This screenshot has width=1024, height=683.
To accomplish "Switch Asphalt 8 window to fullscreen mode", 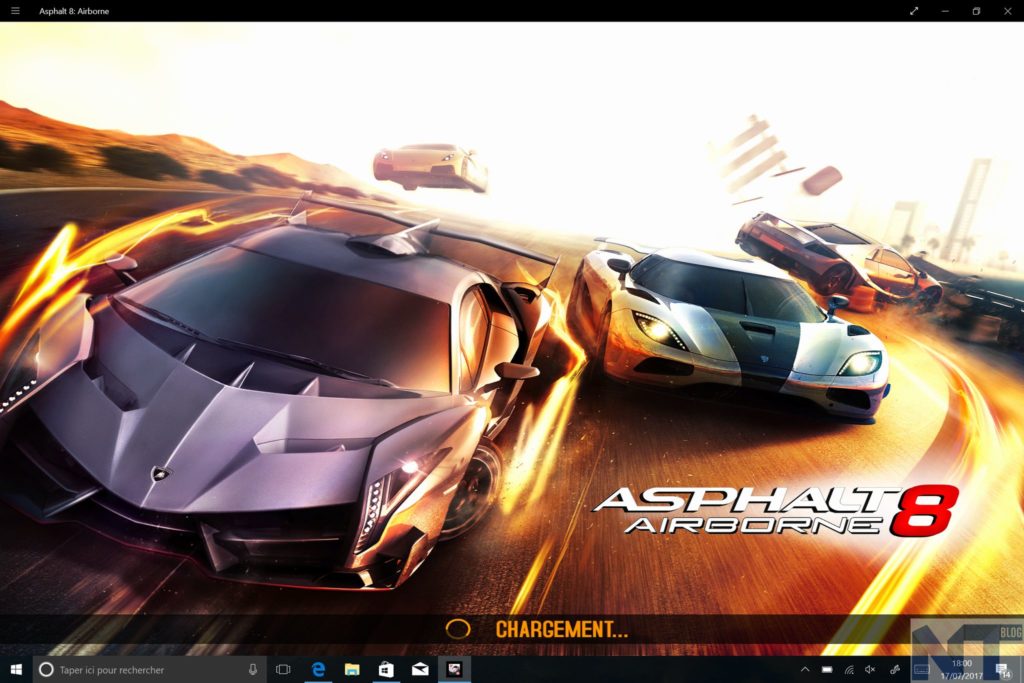I will point(914,10).
